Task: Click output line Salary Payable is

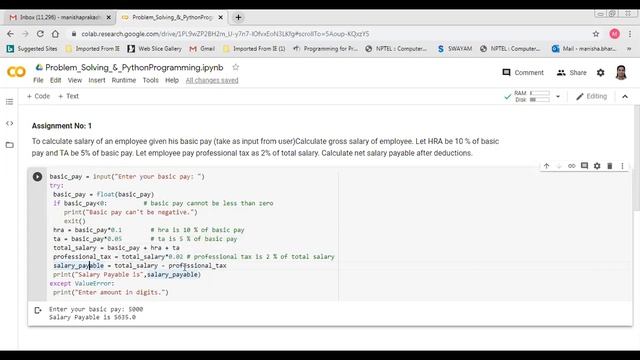Action: (92, 317)
